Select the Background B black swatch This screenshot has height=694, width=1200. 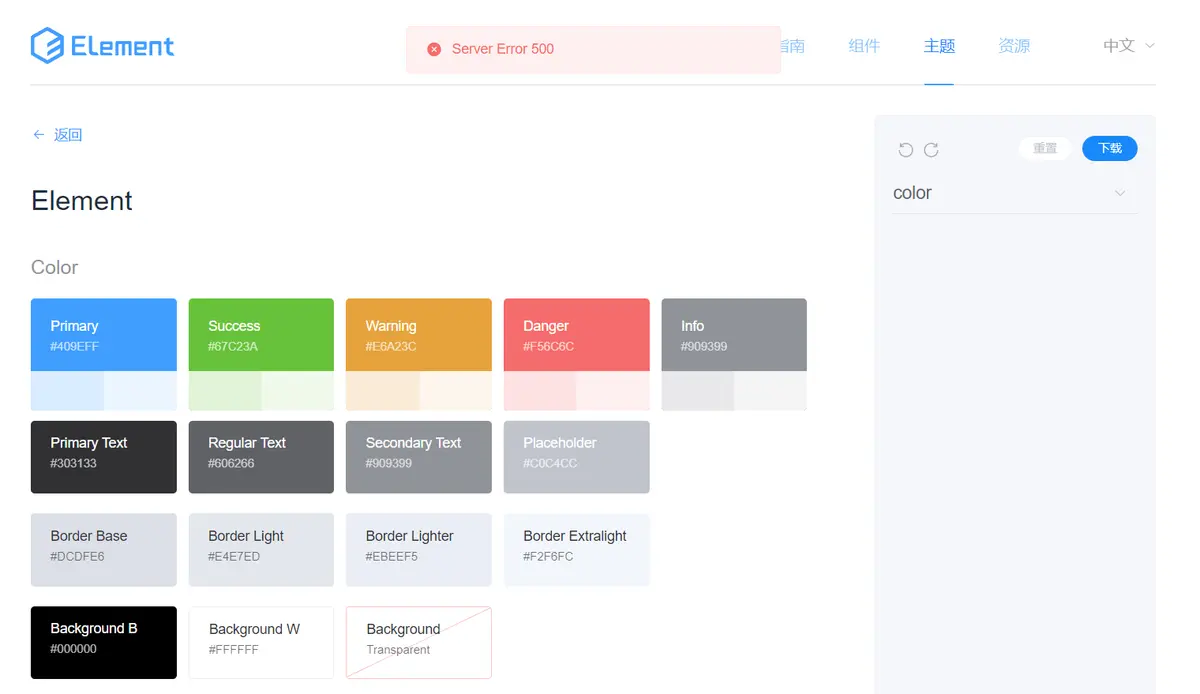pos(104,643)
